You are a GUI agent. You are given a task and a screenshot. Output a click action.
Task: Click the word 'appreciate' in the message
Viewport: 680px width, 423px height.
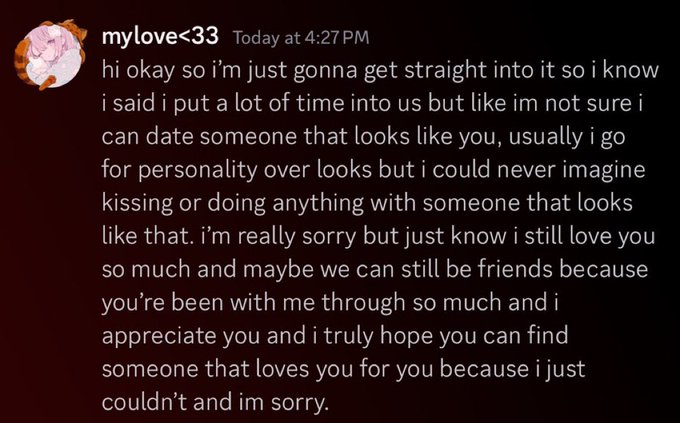pyautogui.click(x=159, y=337)
